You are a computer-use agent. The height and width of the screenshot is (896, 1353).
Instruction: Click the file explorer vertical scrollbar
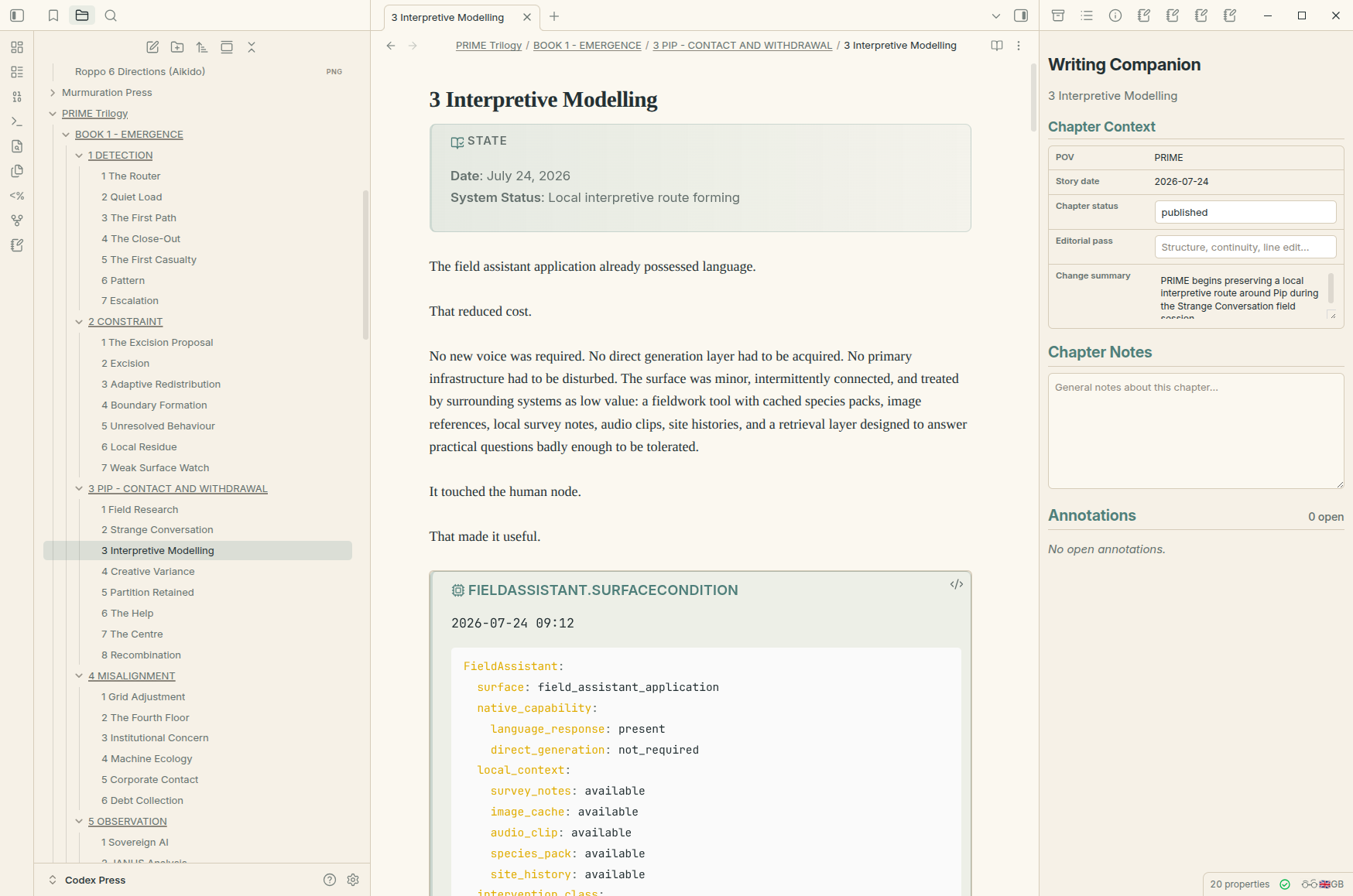(365, 265)
